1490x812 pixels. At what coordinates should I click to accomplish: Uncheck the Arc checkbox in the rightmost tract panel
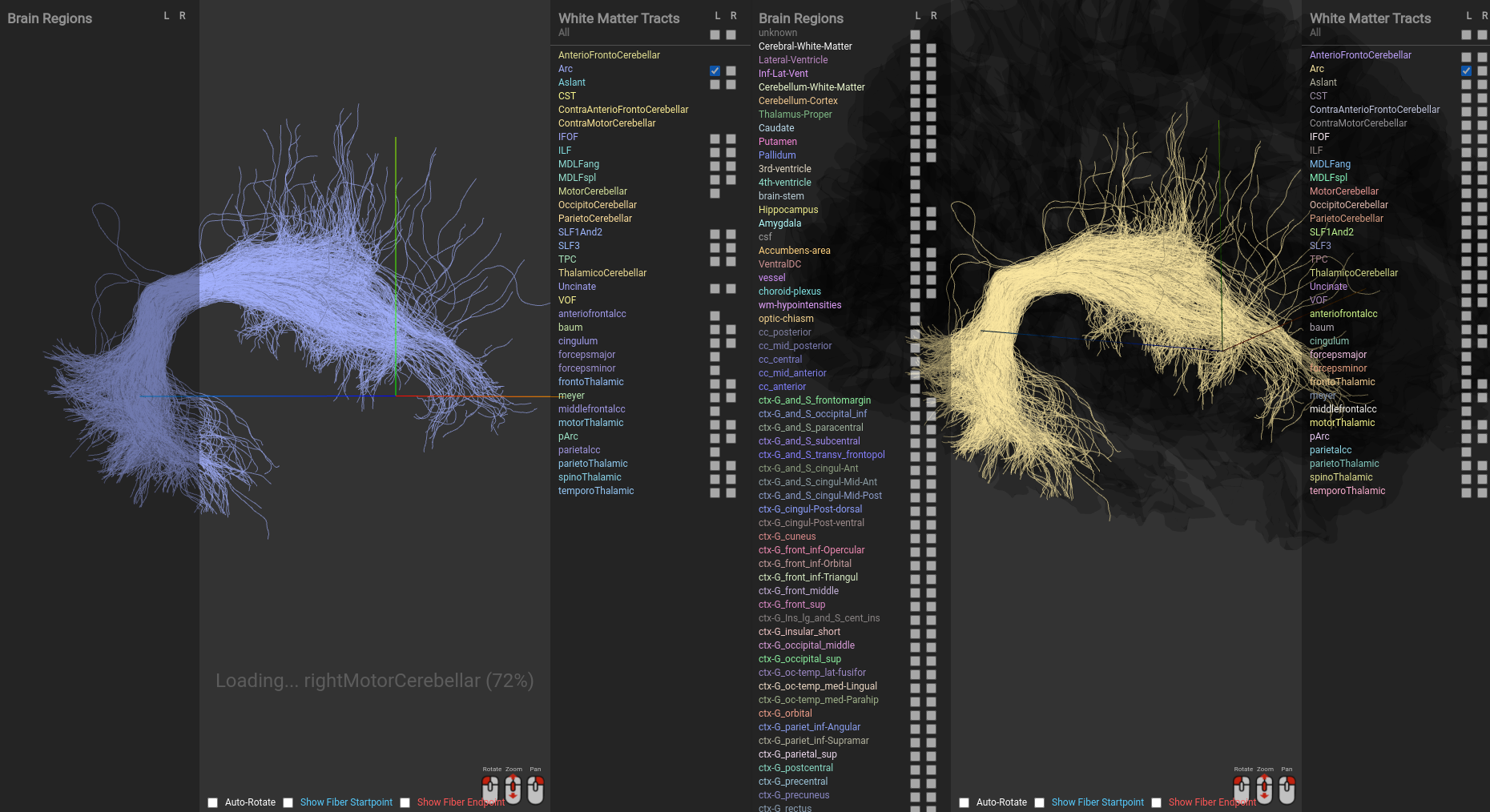pos(1467,70)
